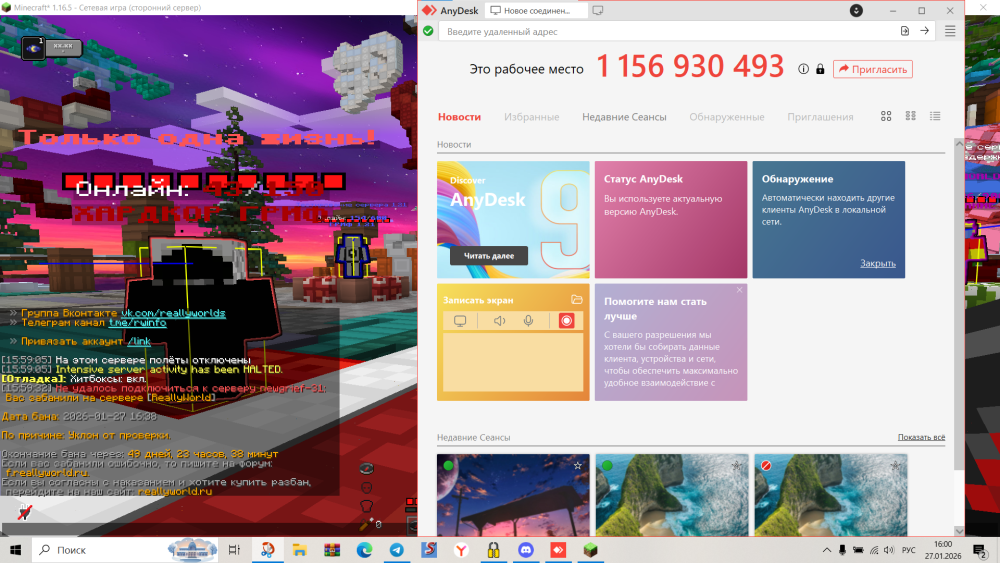Click the /link command in Minecraft chat
Viewport: 1000px width, 563px height.
(x=138, y=341)
